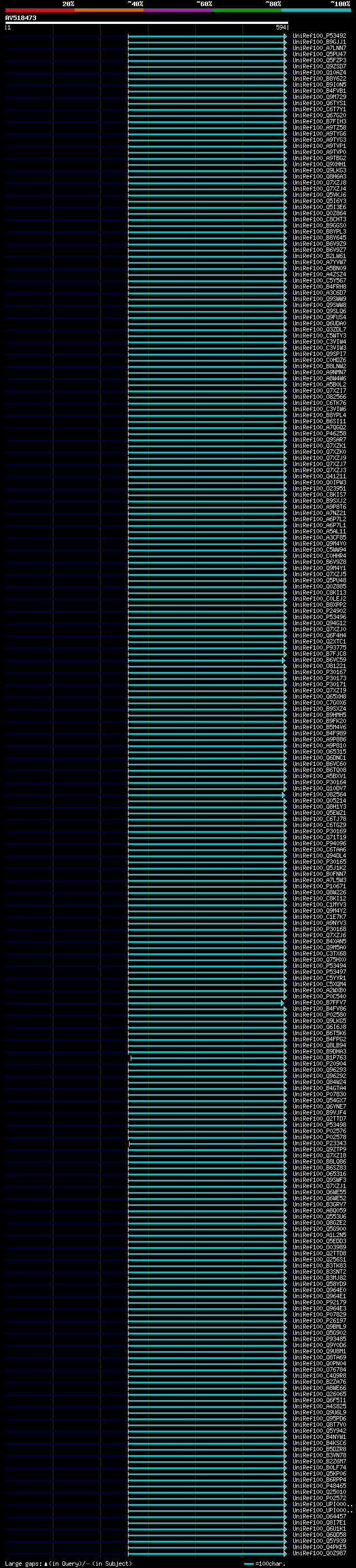Screen dimensions: 356x1568
Task: Open hit UniRef100_B9GJJ1
Action: [319, 42]
